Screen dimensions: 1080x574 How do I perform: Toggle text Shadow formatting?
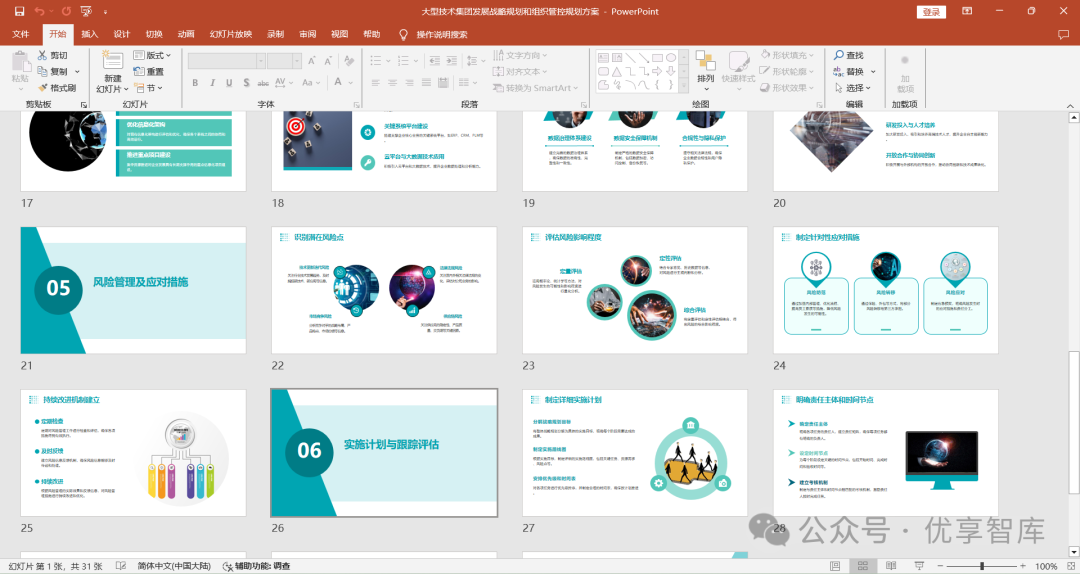[246, 83]
